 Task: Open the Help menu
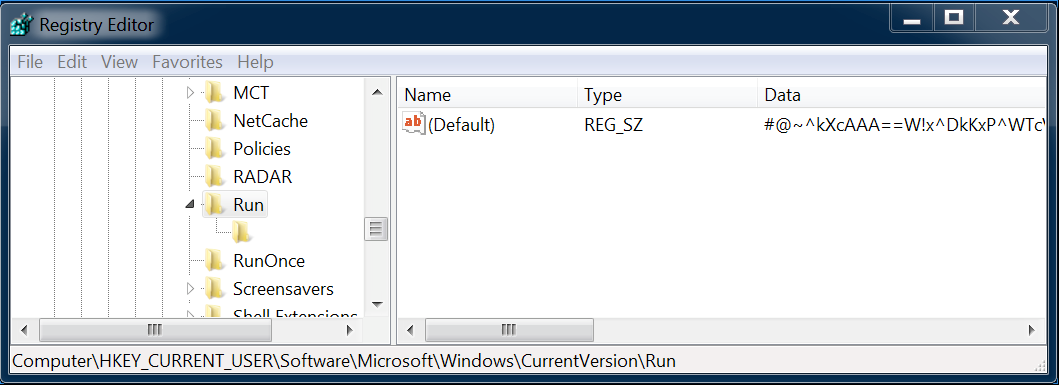(255, 62)
